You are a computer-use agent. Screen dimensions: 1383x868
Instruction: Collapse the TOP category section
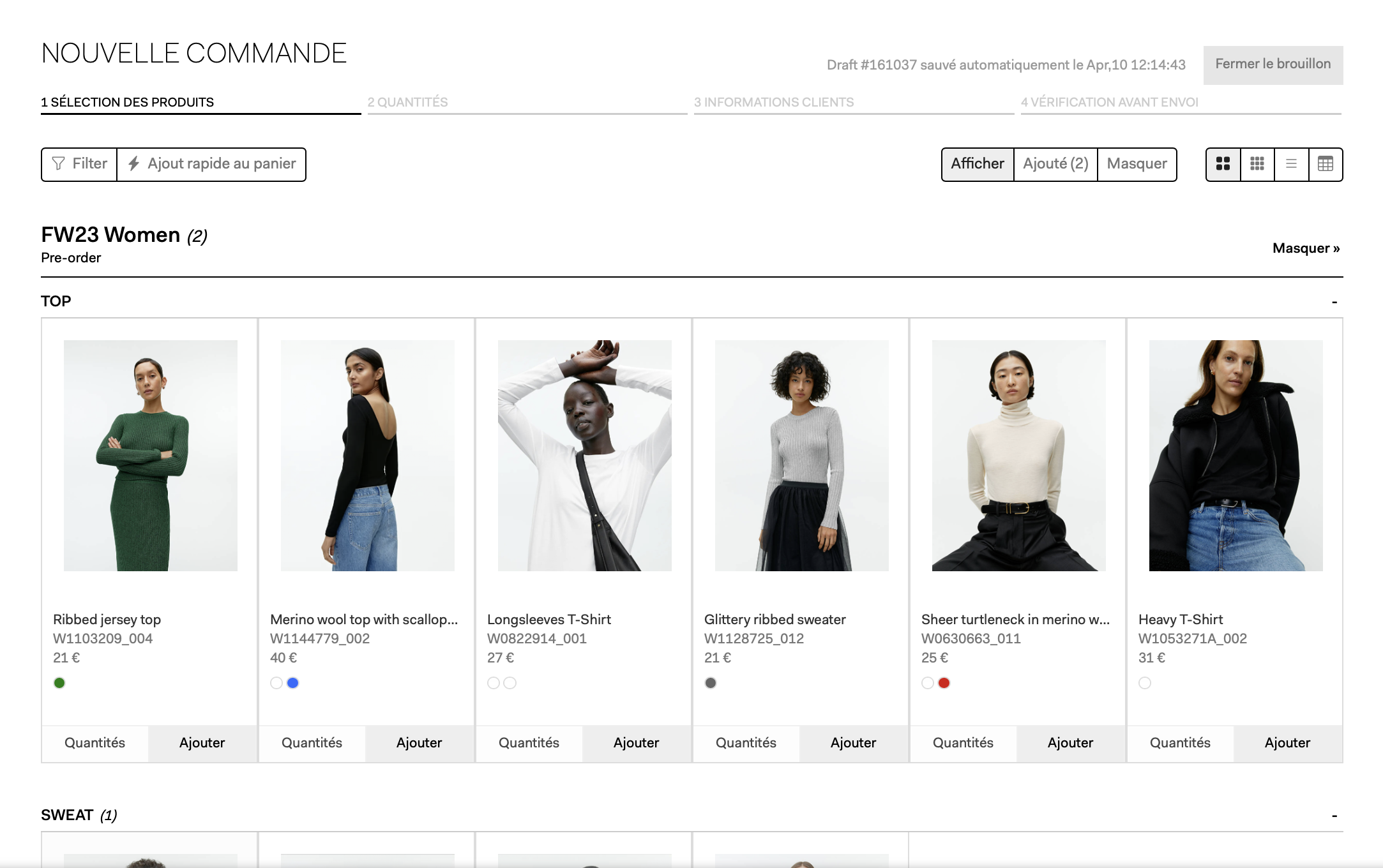1334,302
